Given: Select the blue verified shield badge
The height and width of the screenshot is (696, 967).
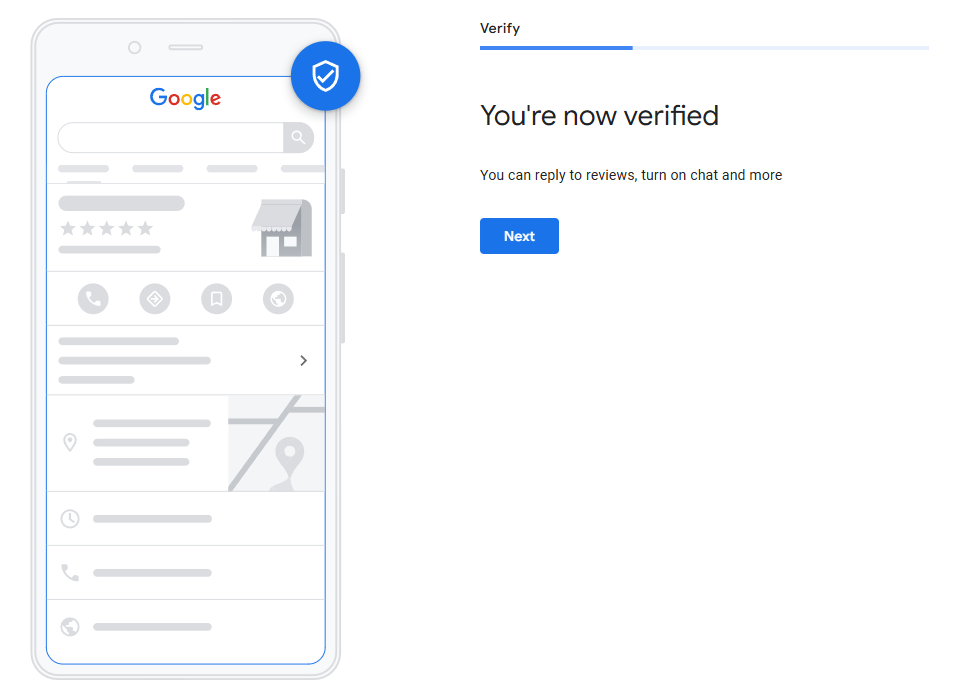Looking at the screenshot, I should click(x=325, y=75).
